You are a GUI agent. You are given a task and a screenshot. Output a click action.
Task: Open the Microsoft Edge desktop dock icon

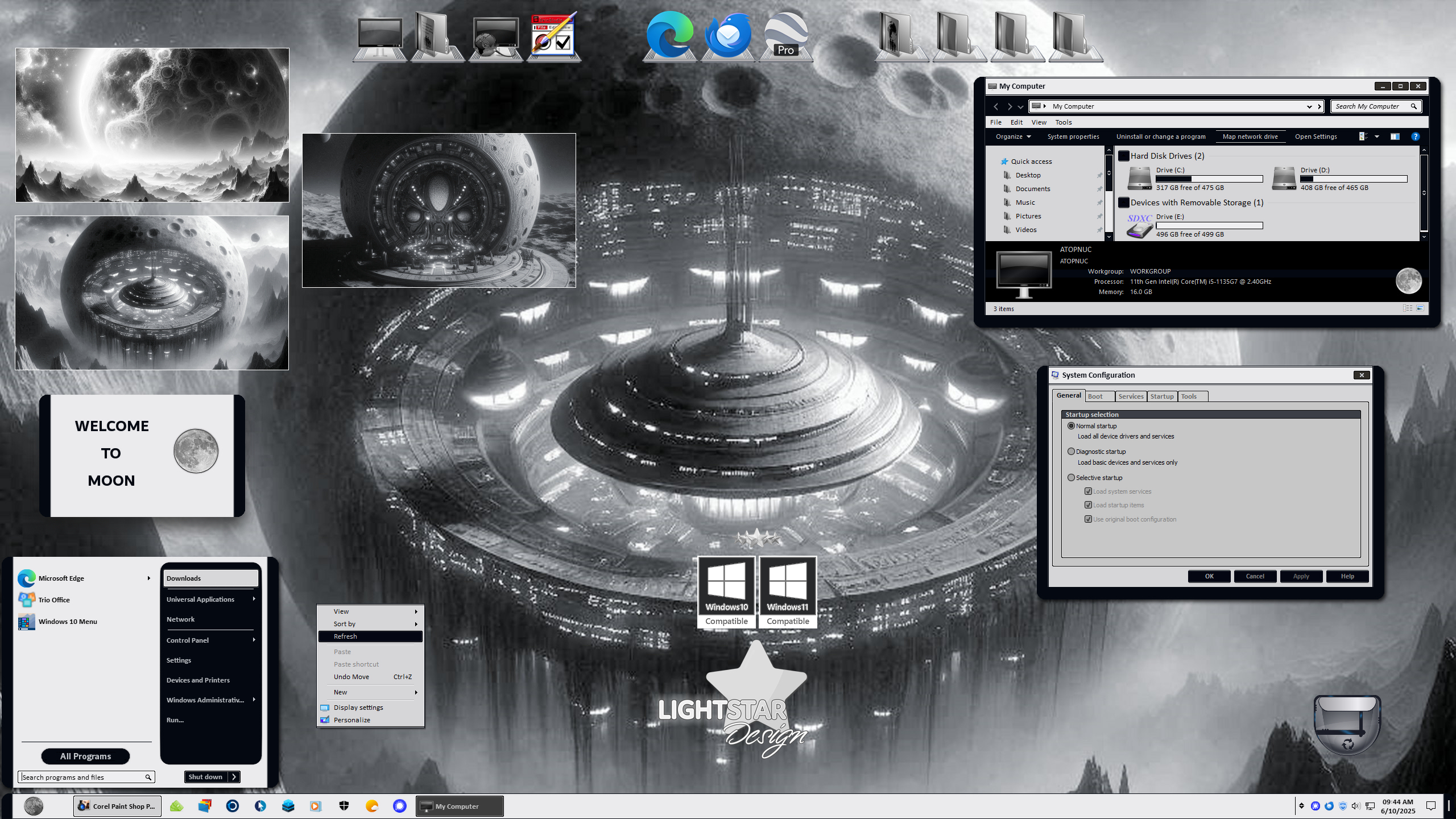[x=670, y=35]
